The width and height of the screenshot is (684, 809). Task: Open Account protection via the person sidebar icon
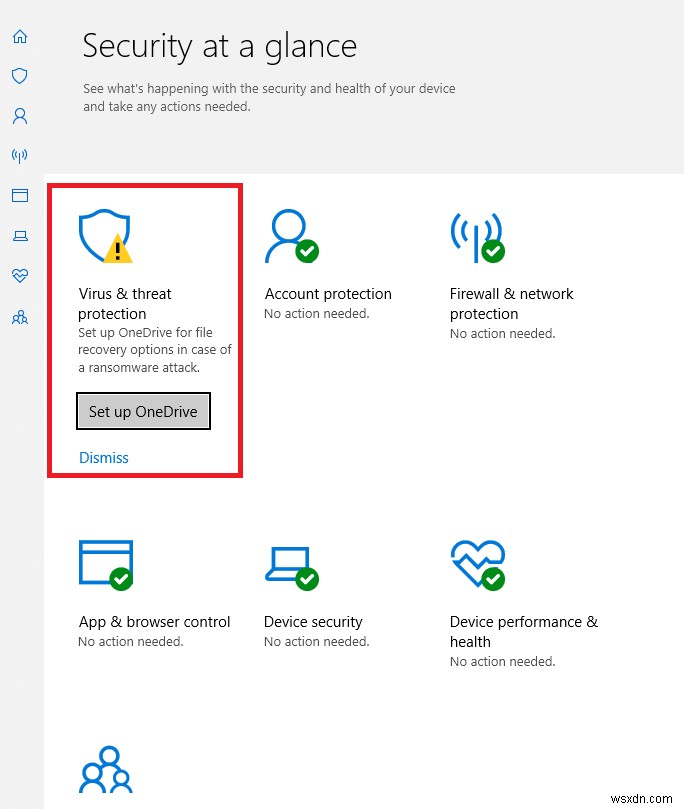(x=19, y=116)
